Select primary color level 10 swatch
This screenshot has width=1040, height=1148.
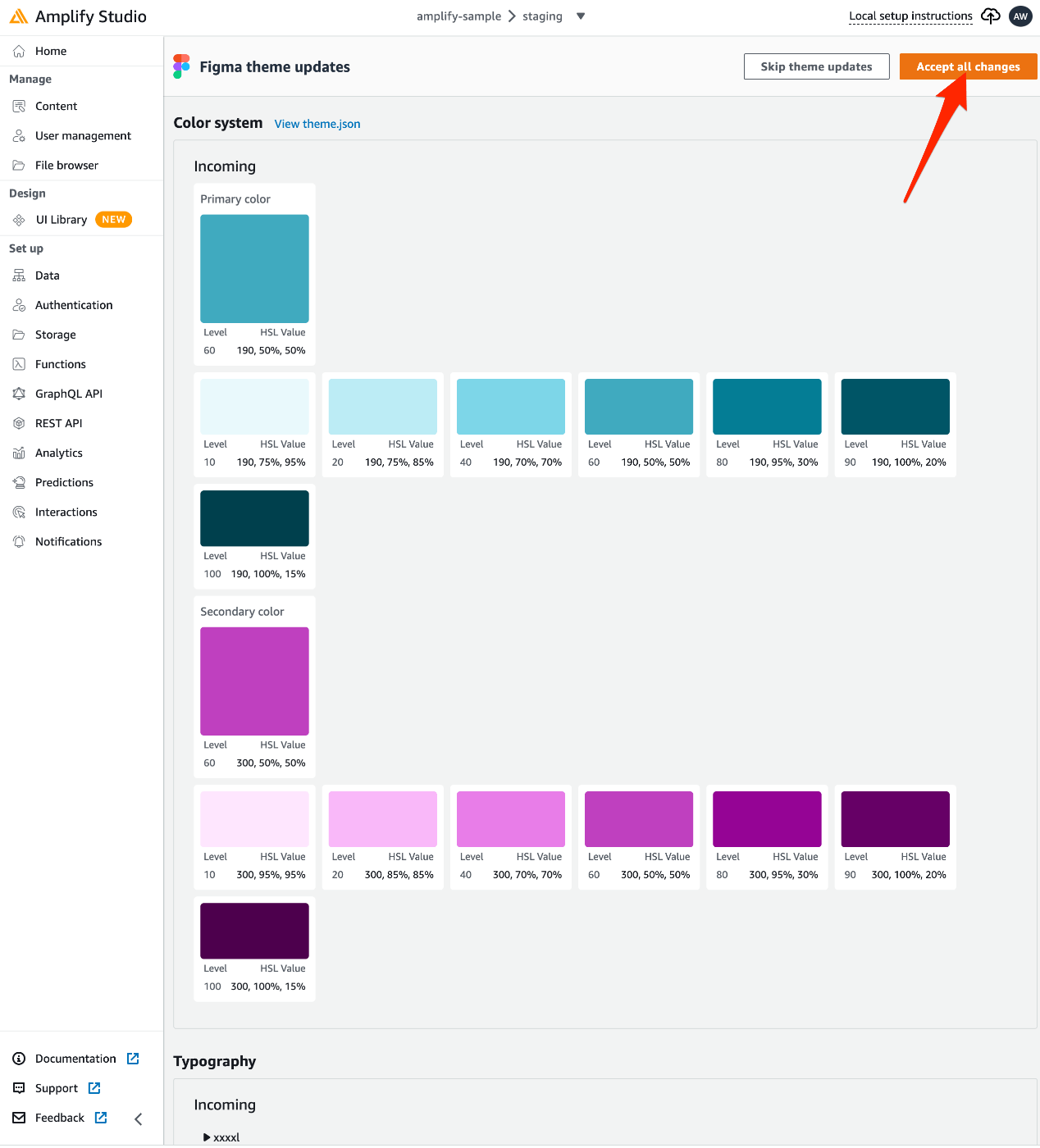[x=254, y=407]
